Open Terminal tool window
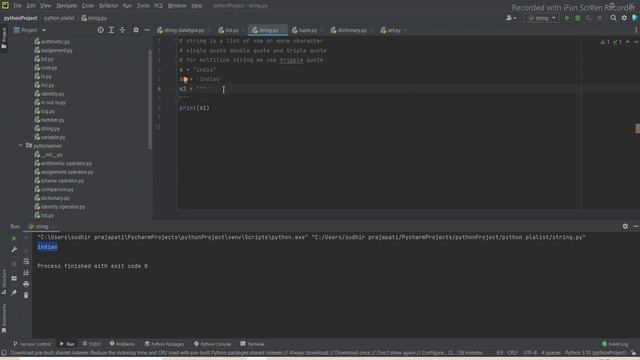This screenshot has width=640, height=360. 252,344
